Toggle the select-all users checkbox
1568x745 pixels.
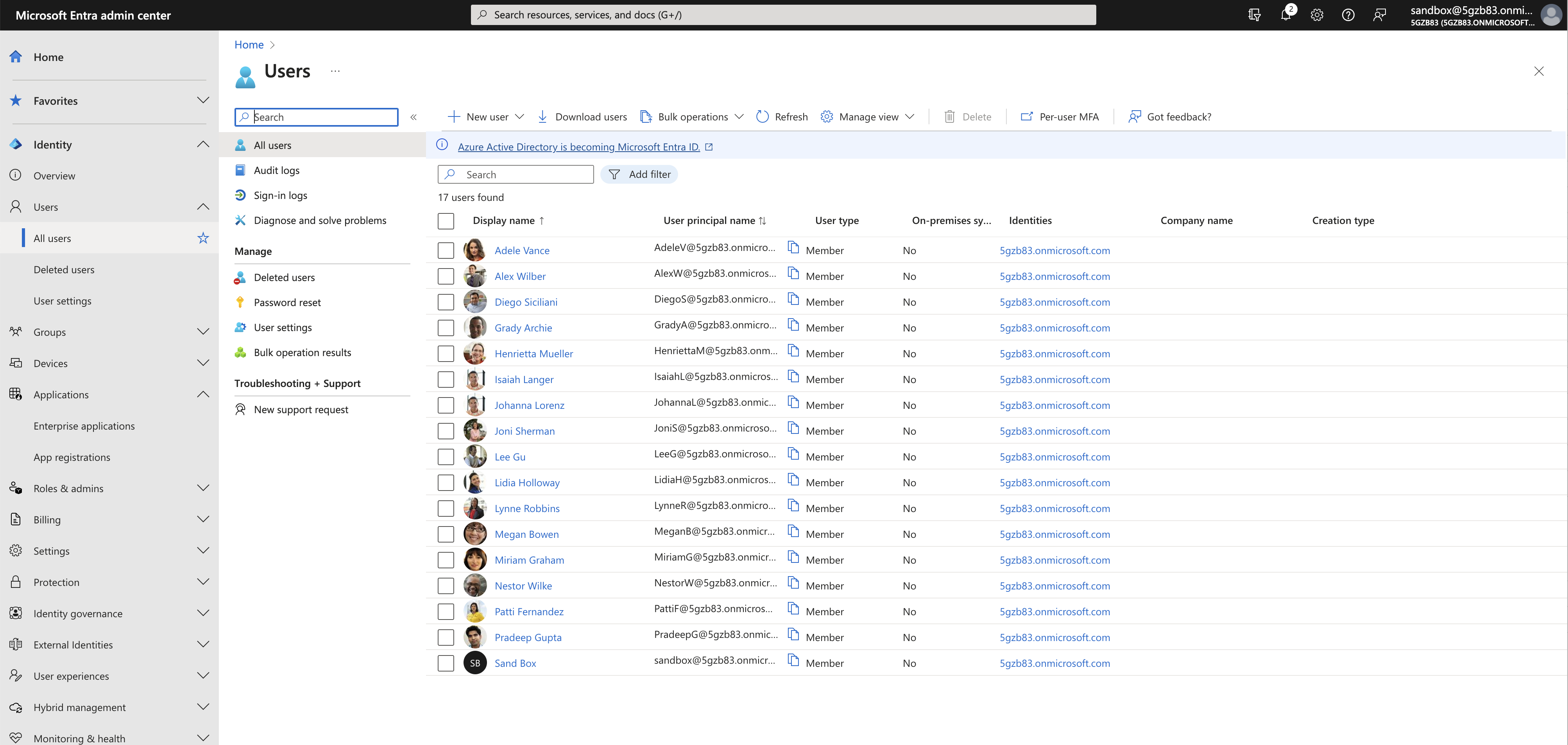446,221
